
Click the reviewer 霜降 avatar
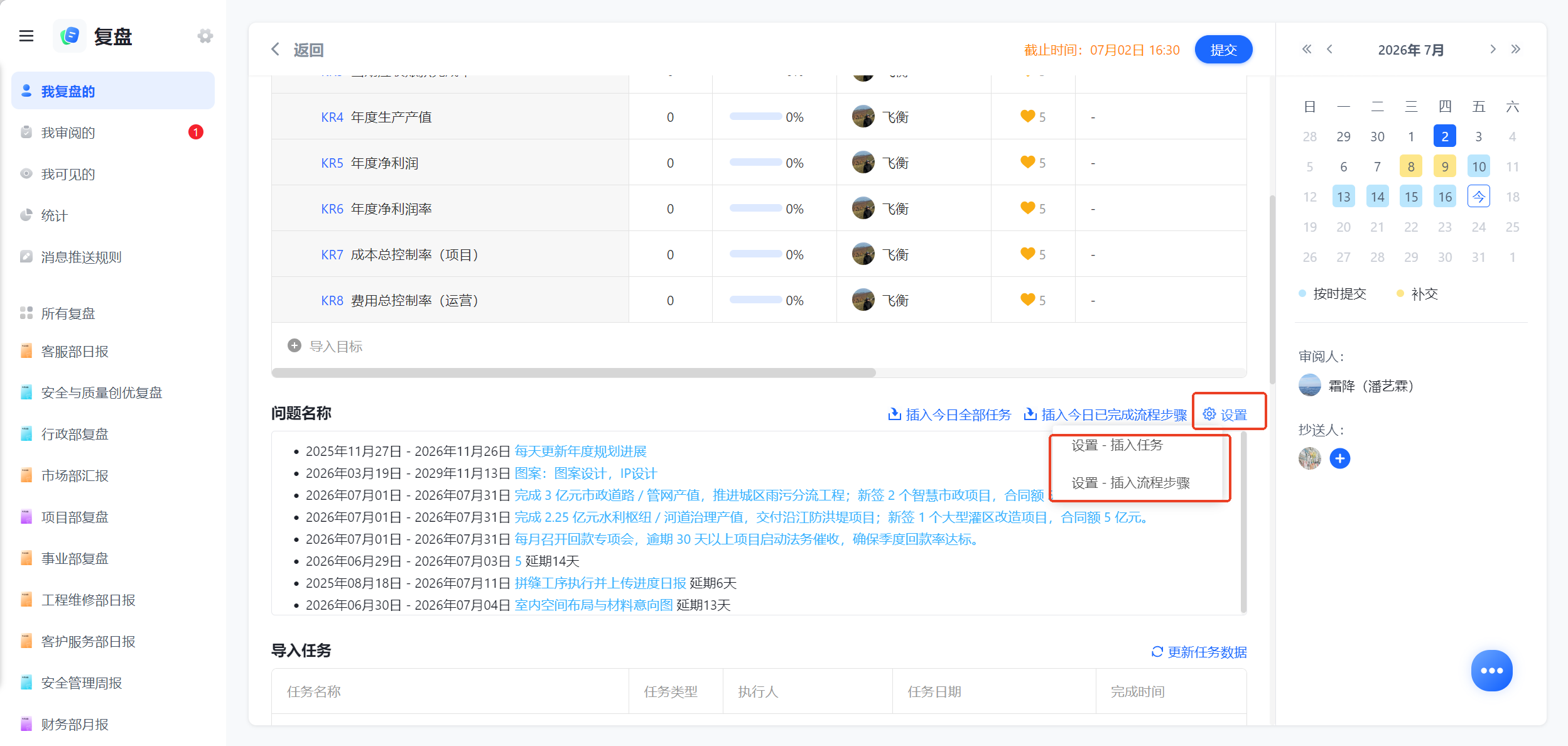(x=1310, y=386)
